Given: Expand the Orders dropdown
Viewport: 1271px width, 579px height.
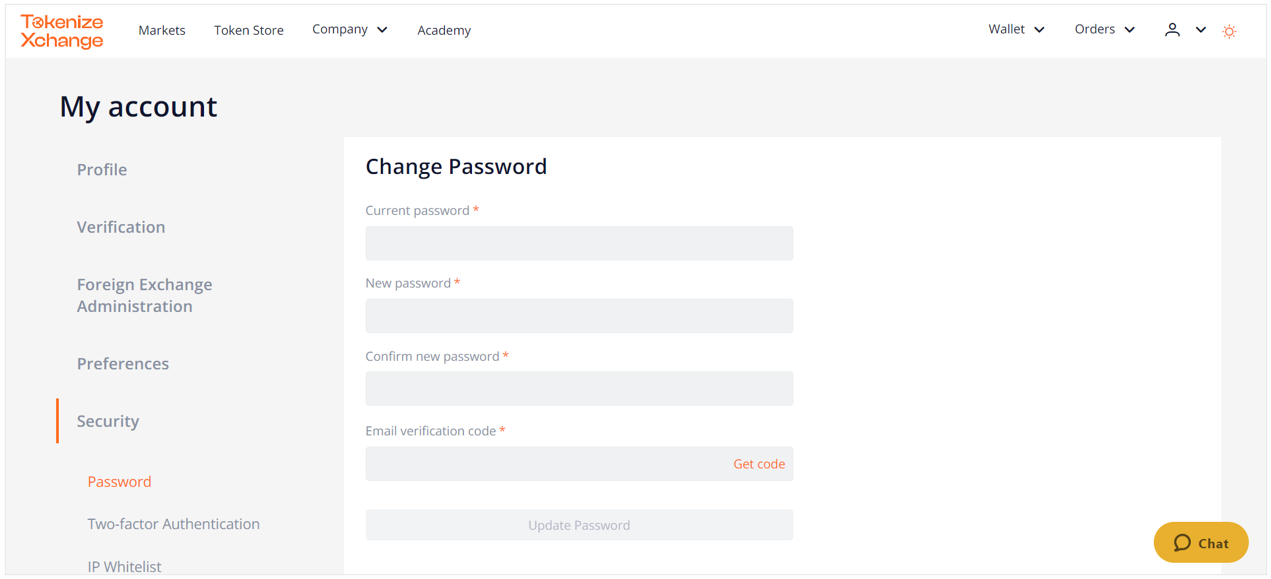Looking at the screenshot, I should tap(1105, 30).
